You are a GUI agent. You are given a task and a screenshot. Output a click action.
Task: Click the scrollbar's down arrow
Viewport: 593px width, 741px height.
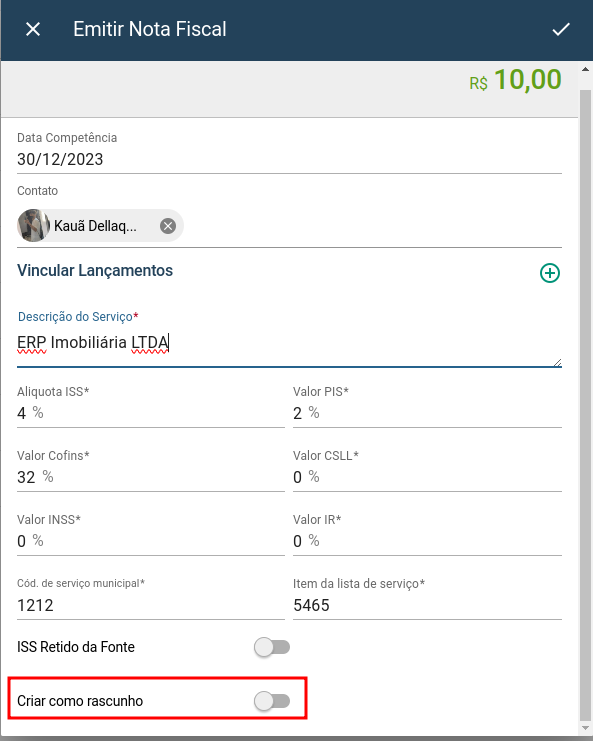click(x=585, y=728)
